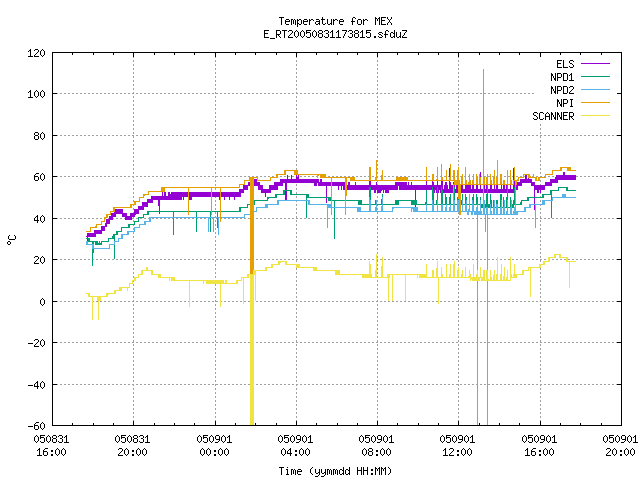Click the light blue NPD2 legend line sample

595,90
